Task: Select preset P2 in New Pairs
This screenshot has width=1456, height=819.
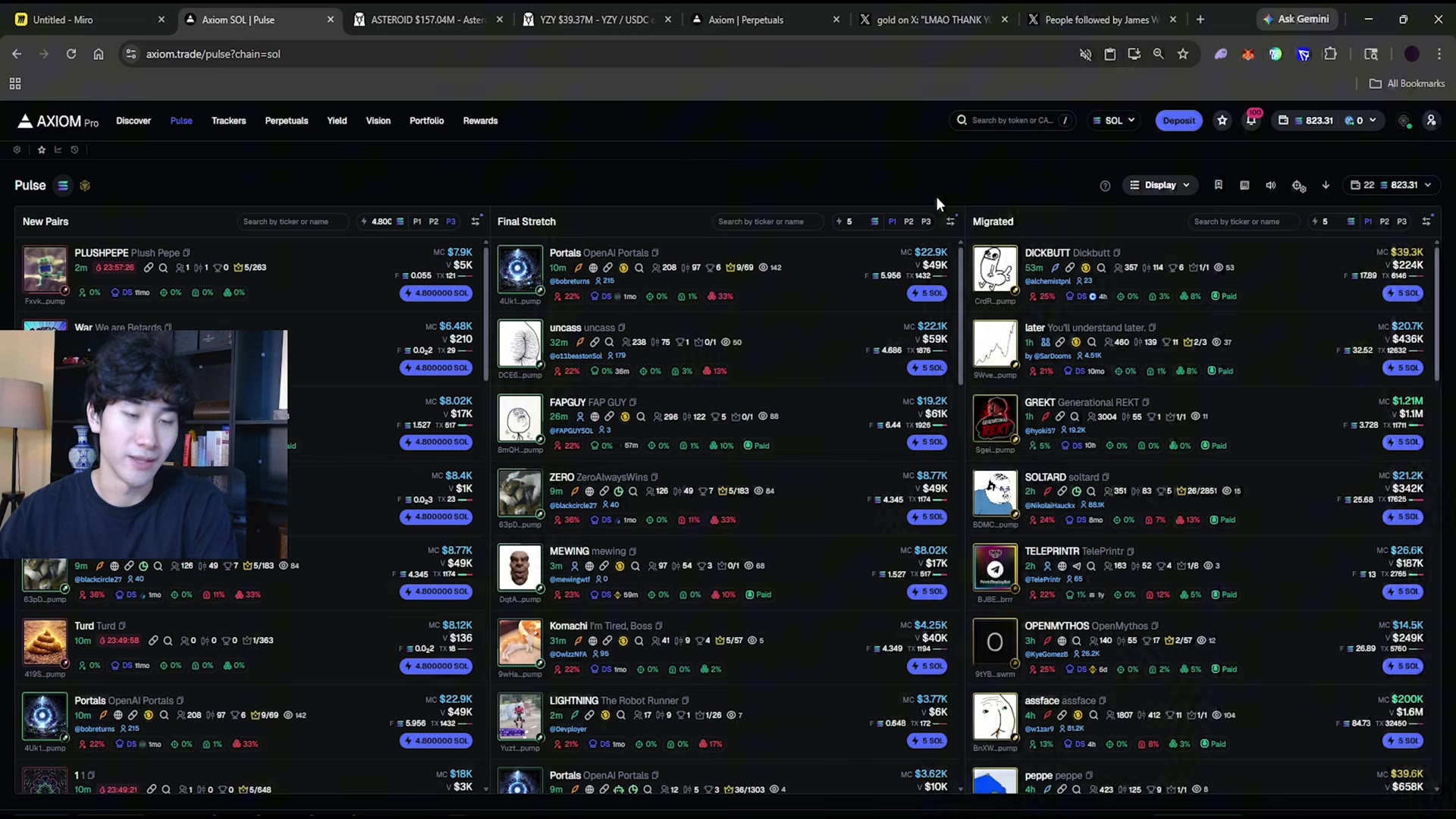Action: click(x=434, y=221)
